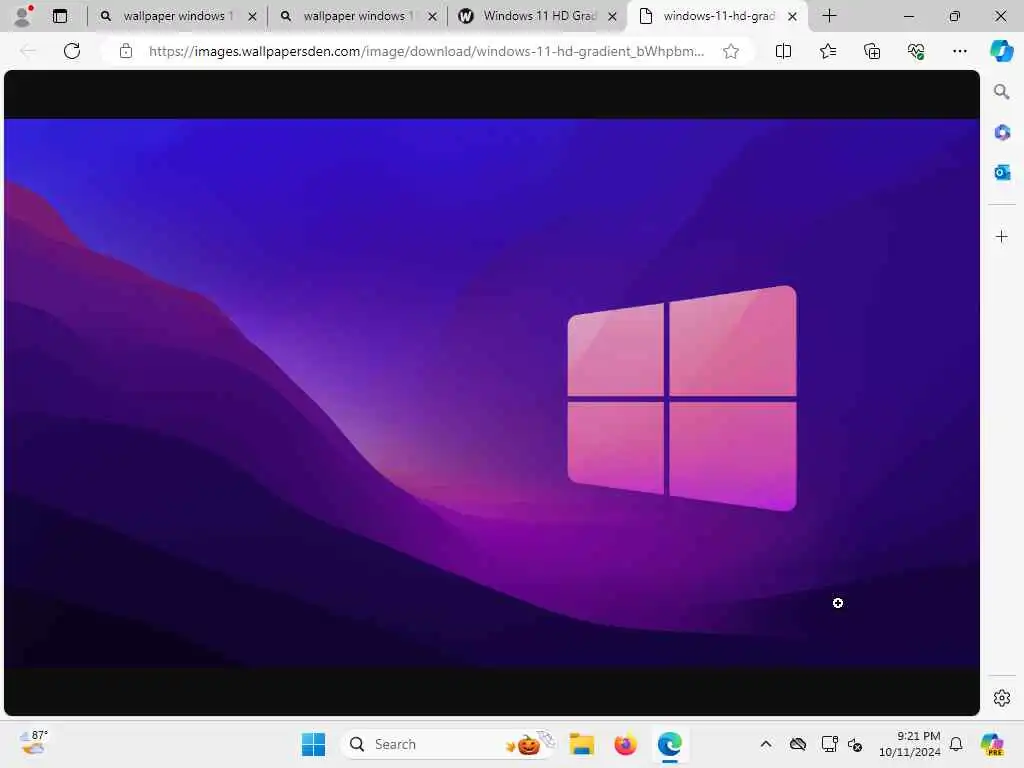Customize sidebar with plus icon

pos(1001,236)
